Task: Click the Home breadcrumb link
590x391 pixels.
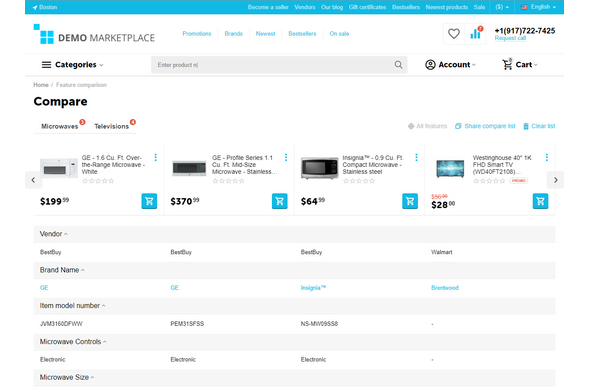Action: tap(41, 85)
